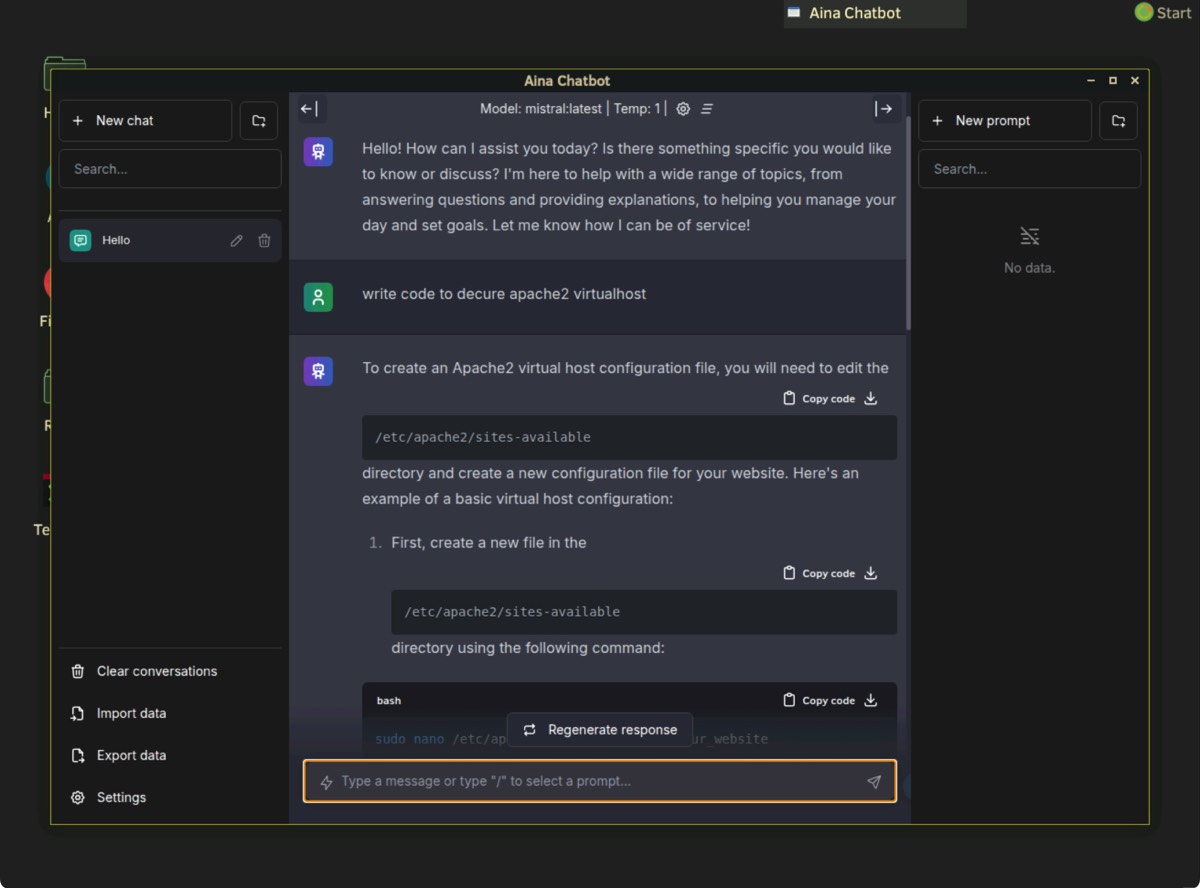Viewport: 1200px width, 888px height.
Task: Open Settings in the sidebar
Action: click(121, 797)
